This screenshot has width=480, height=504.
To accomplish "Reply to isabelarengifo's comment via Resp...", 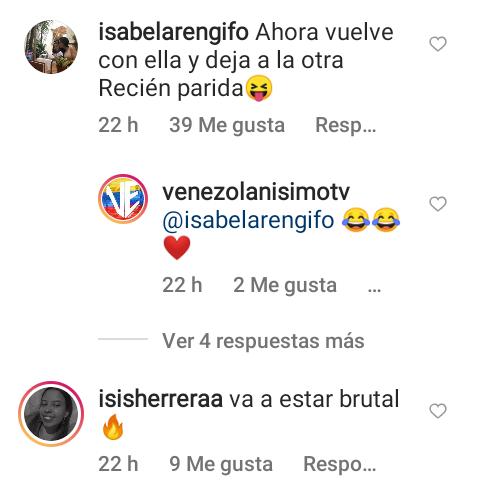I will coord(346,126).
